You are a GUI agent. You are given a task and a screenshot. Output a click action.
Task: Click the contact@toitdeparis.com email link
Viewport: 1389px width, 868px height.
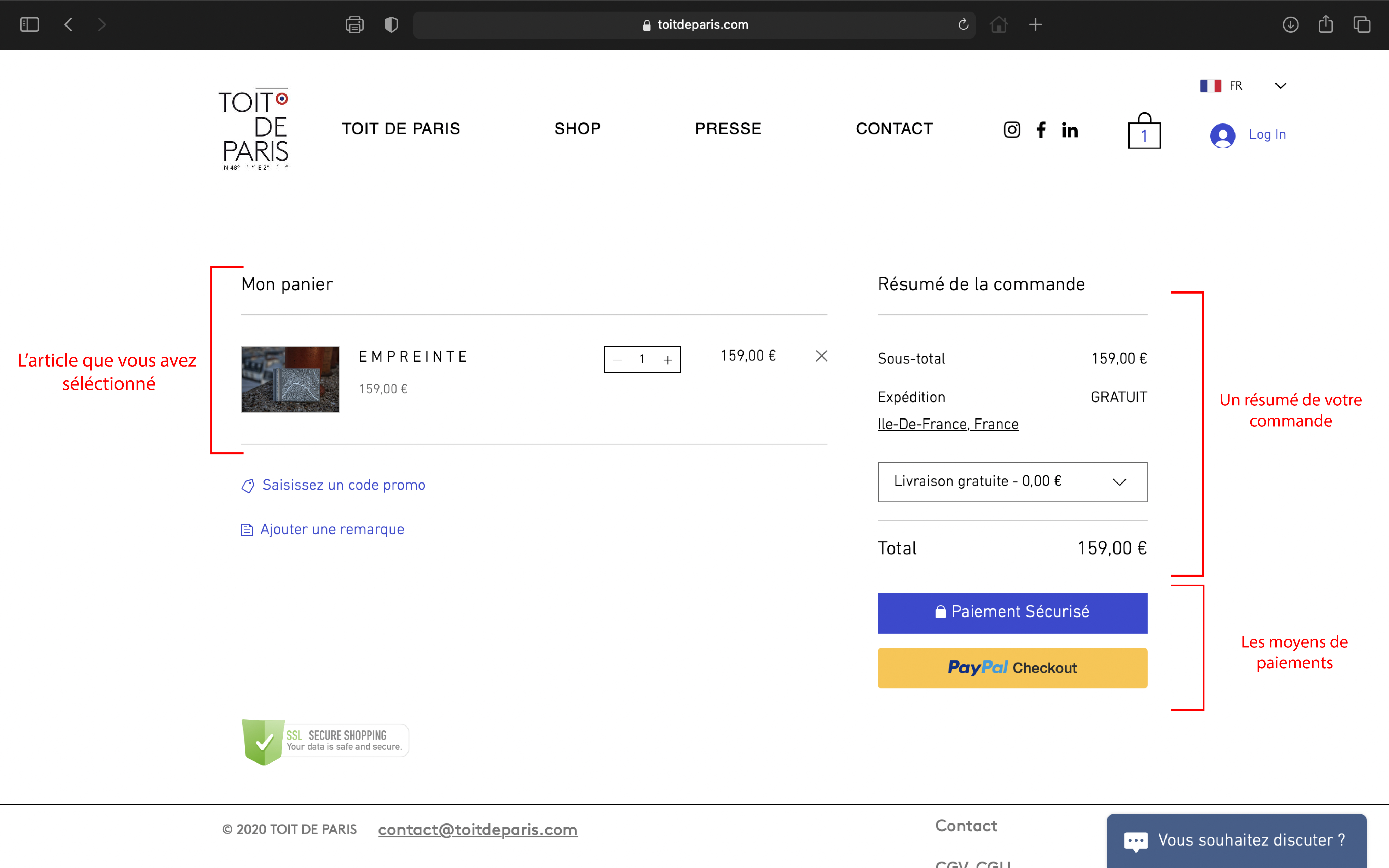tap(478, 830)
